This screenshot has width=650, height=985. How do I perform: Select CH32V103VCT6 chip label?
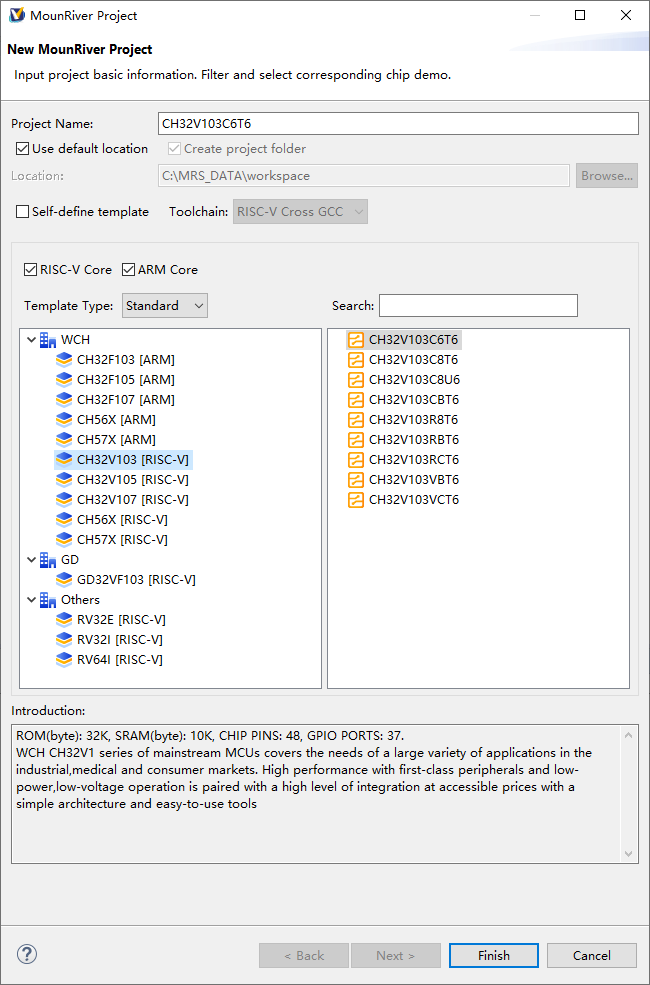pyautogui.click(x=414, y=500)
